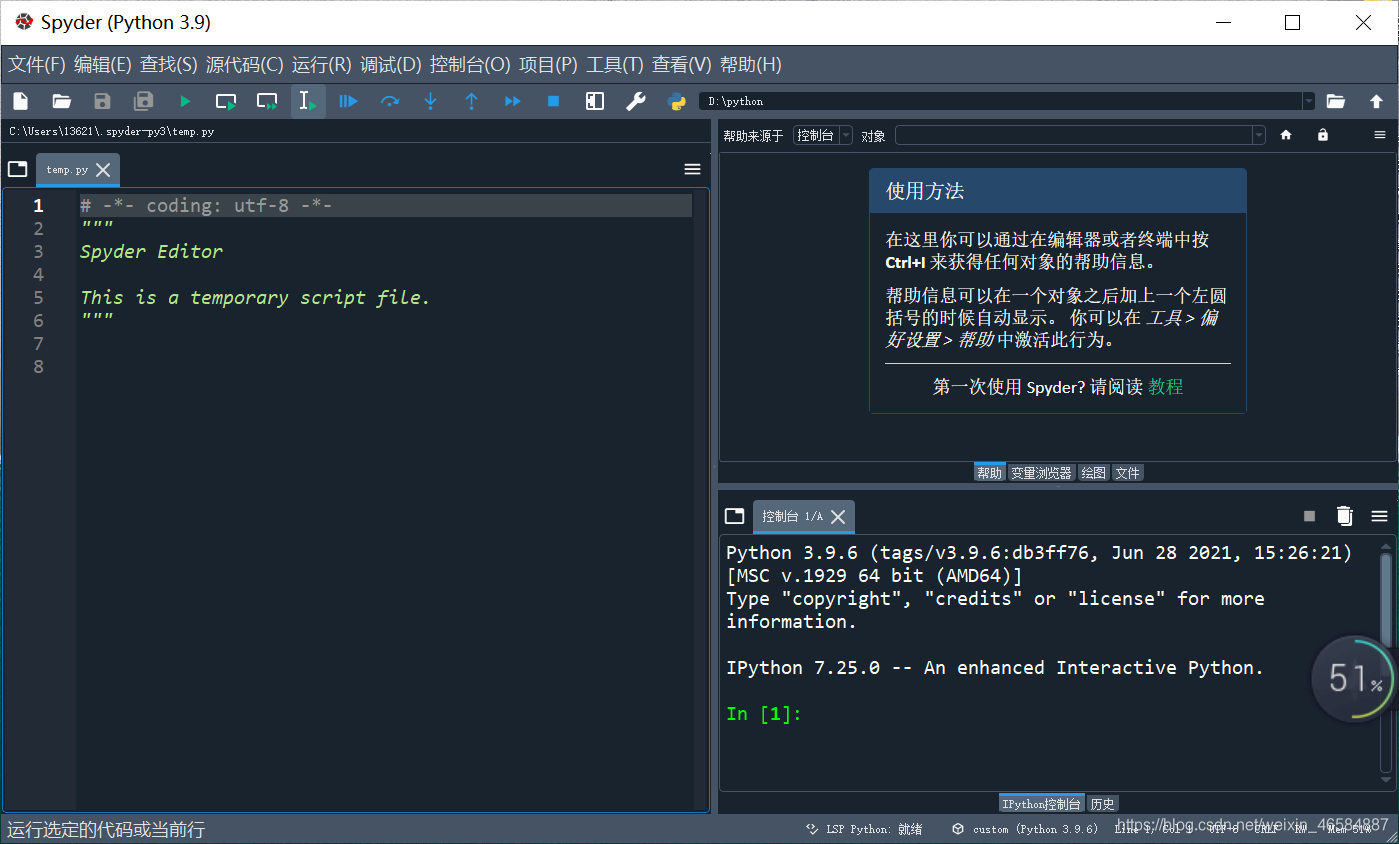The height and width of the screenshot is (844, 1399).
Task: Go to the parent directory
Action: point(1376,101)
